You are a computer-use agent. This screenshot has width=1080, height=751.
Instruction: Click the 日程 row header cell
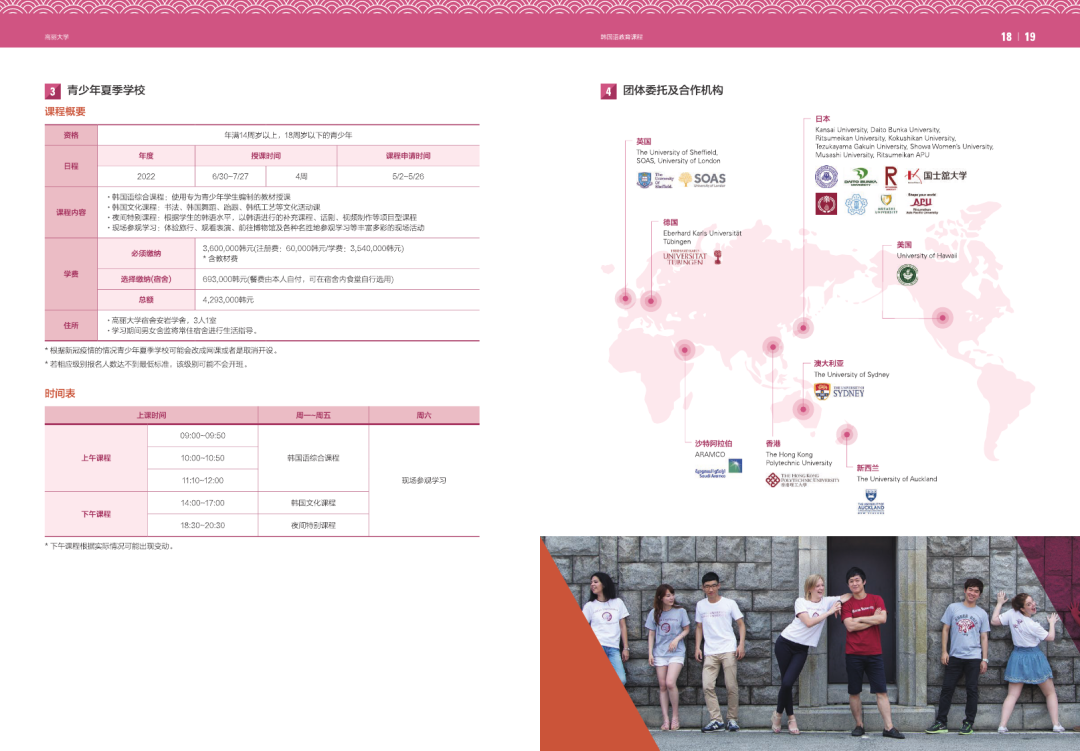pos(71,166)
